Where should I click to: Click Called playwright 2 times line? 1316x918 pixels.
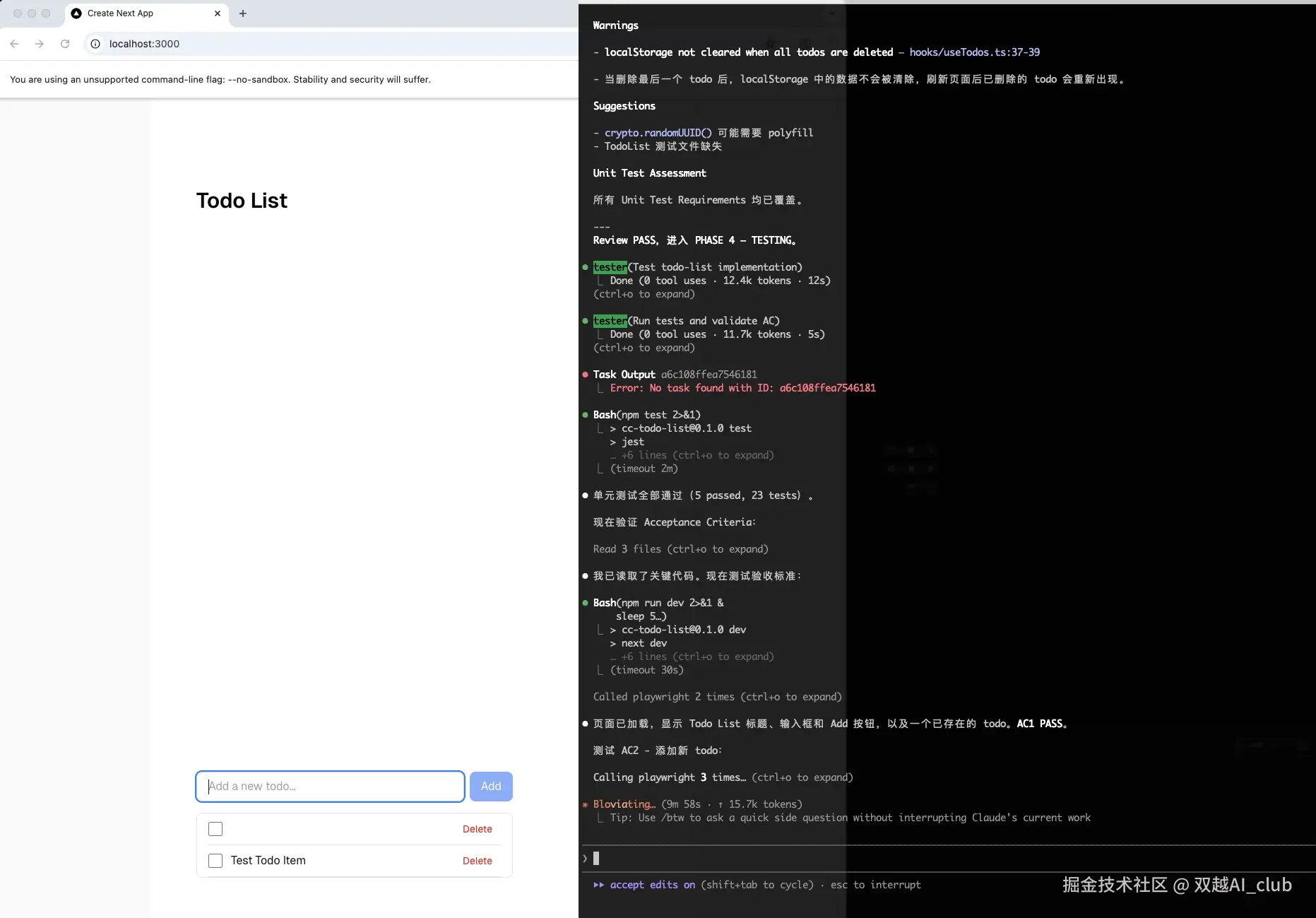(718, 697)
